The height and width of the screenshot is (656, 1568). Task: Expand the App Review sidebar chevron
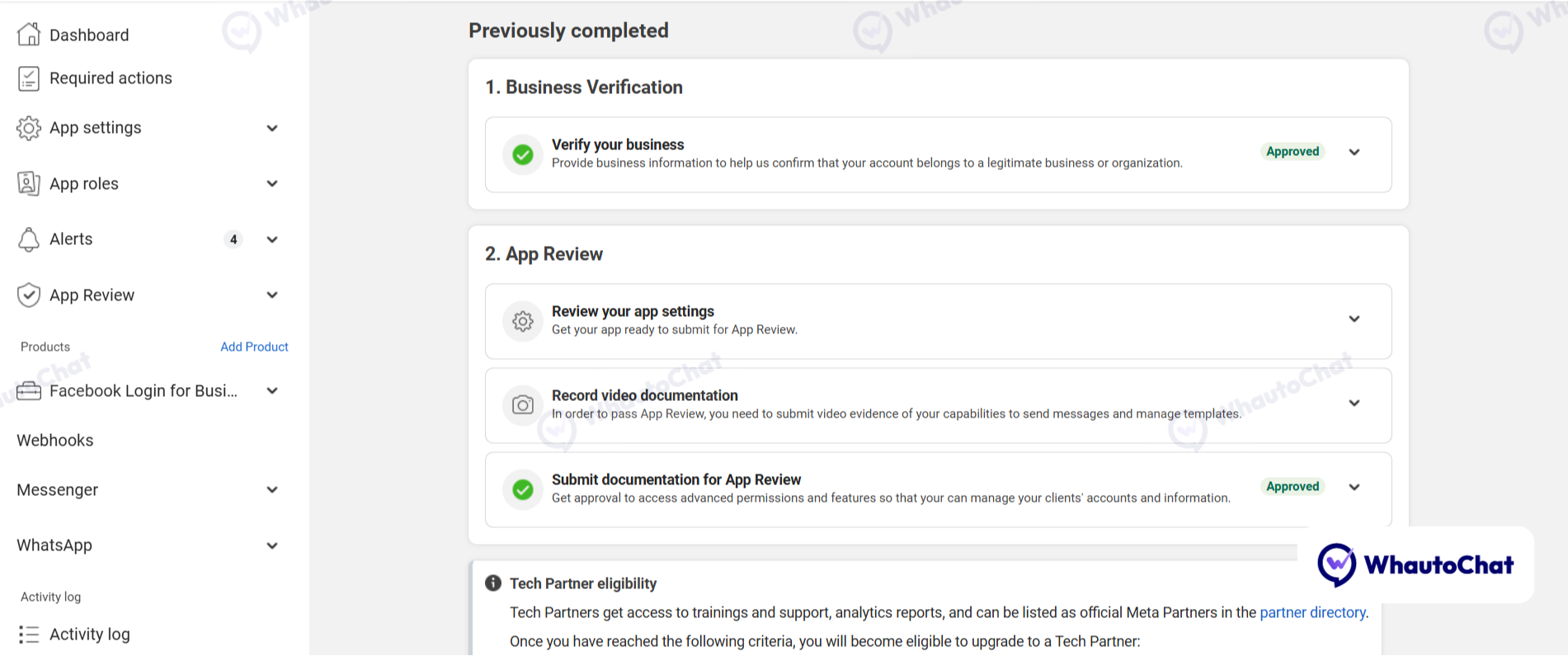tap(272, 295)
